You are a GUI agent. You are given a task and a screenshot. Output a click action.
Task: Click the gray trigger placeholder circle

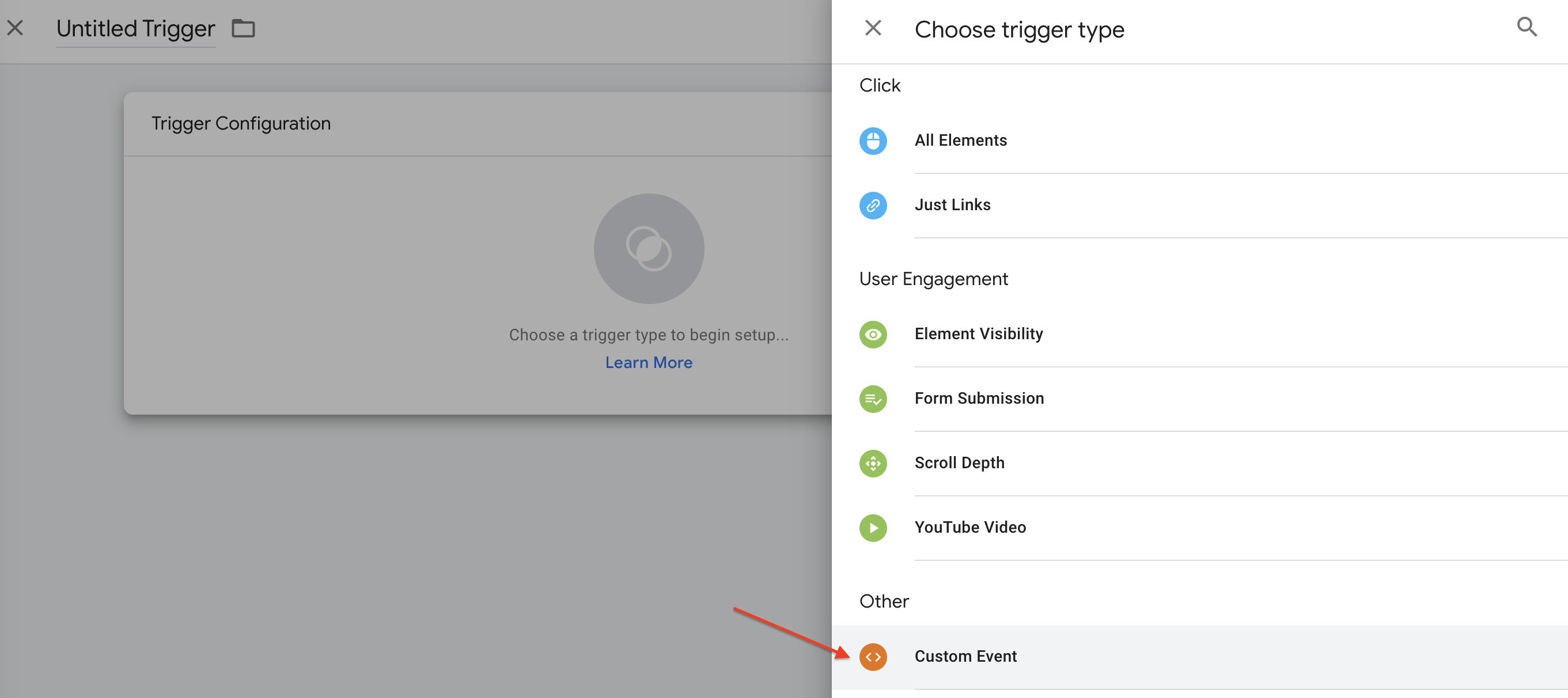point(648,248)
